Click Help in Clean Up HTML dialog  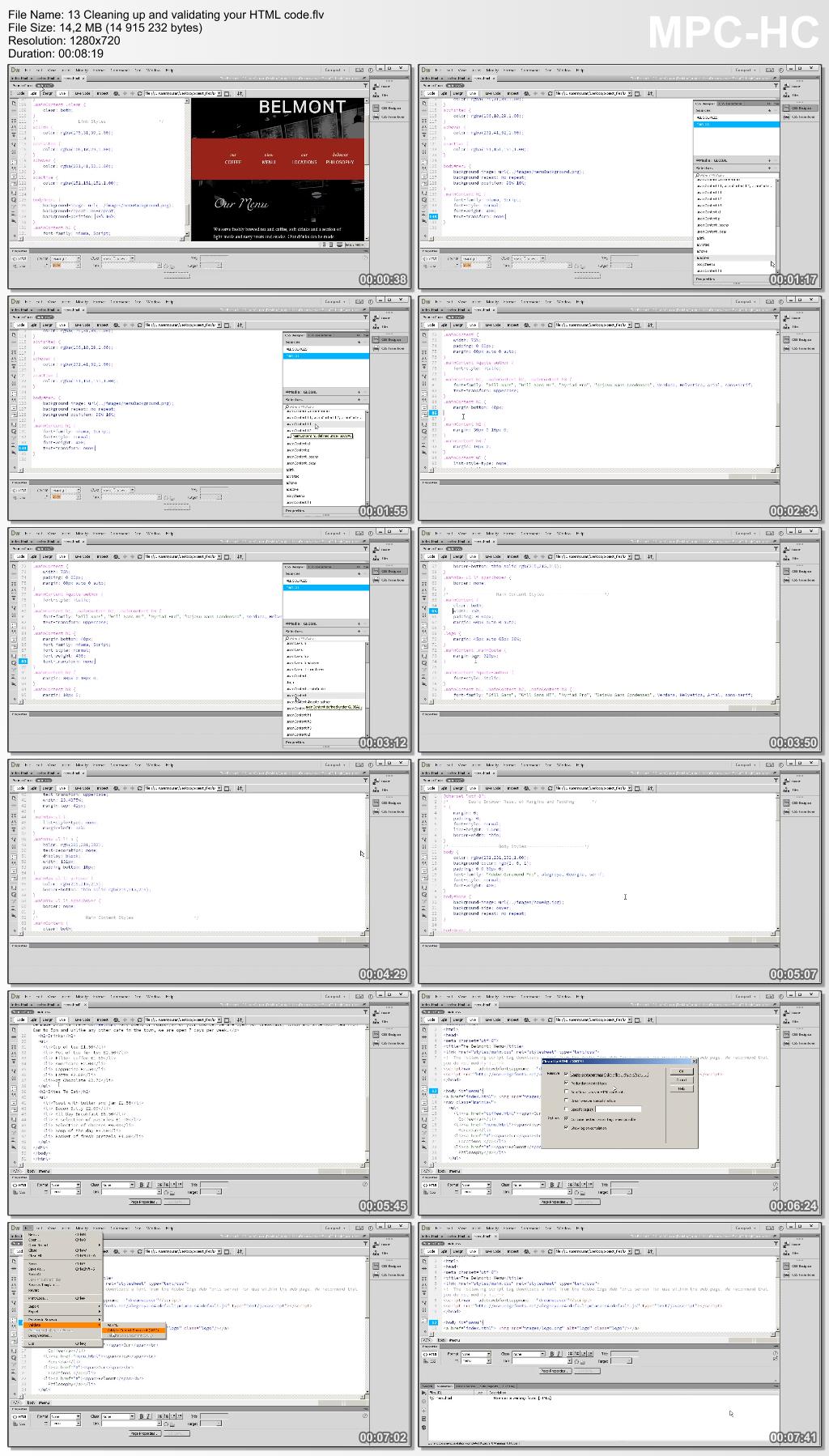point(682,1088)
